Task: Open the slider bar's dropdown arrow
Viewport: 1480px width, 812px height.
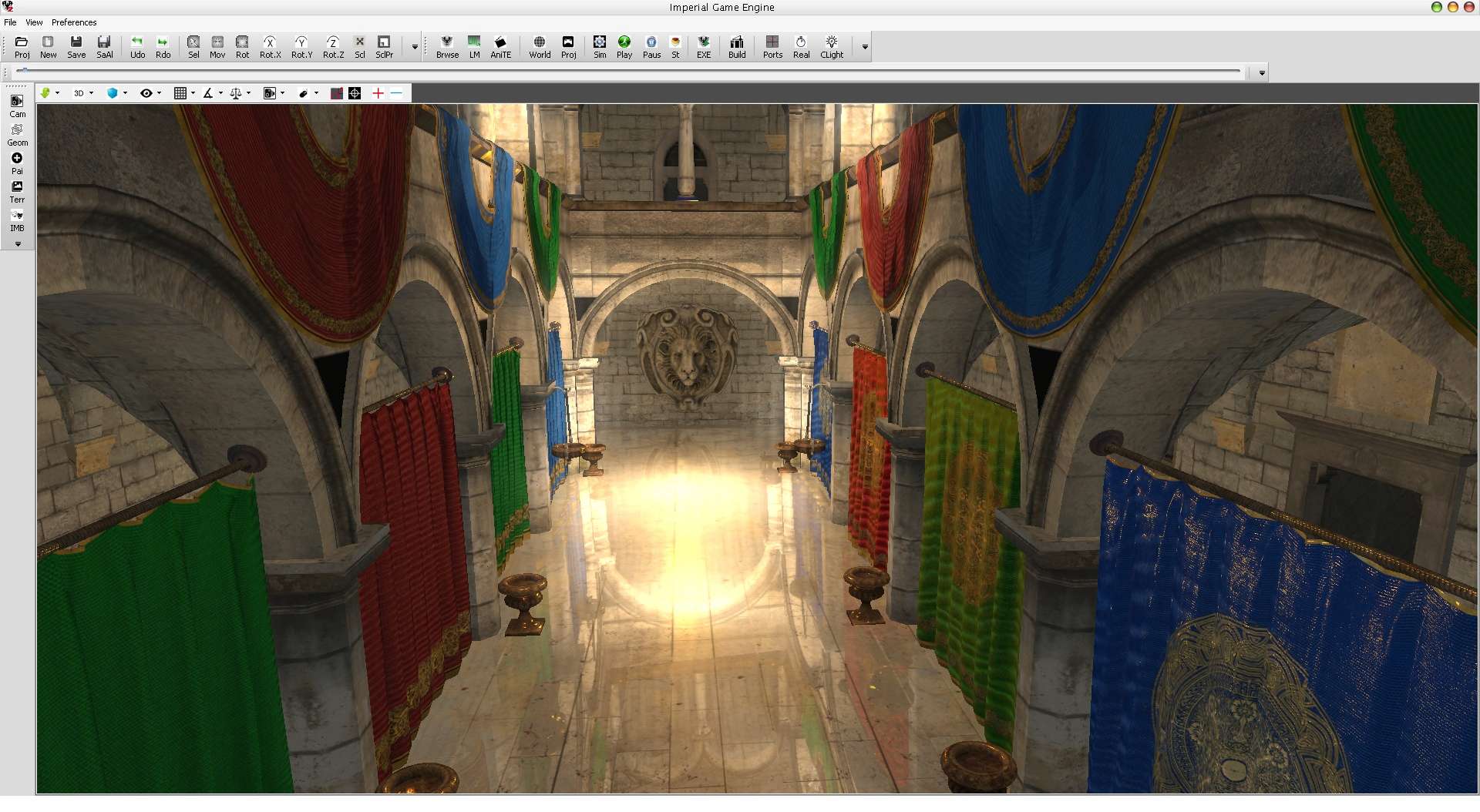Action: coord(1262,73)
